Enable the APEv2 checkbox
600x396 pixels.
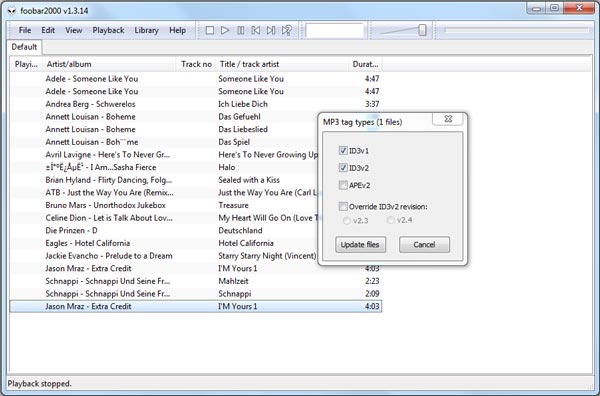coord(343,185)
